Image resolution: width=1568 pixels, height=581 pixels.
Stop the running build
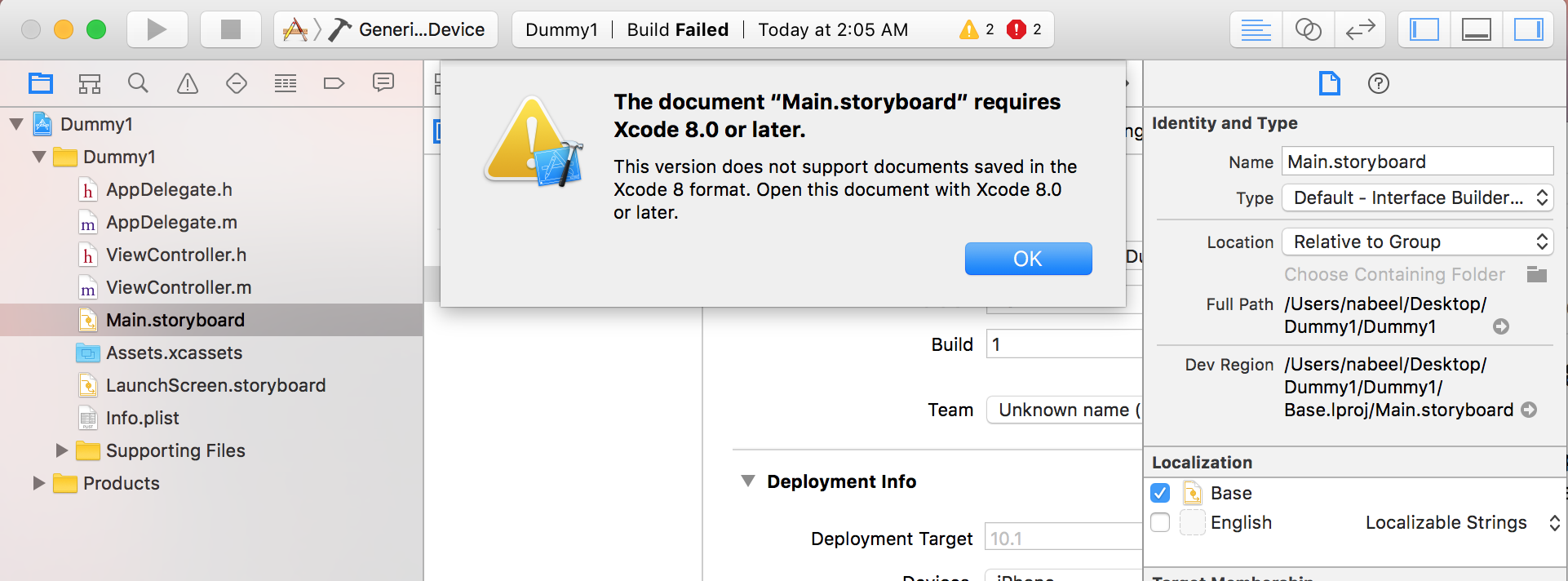click(x=231, y=30)
